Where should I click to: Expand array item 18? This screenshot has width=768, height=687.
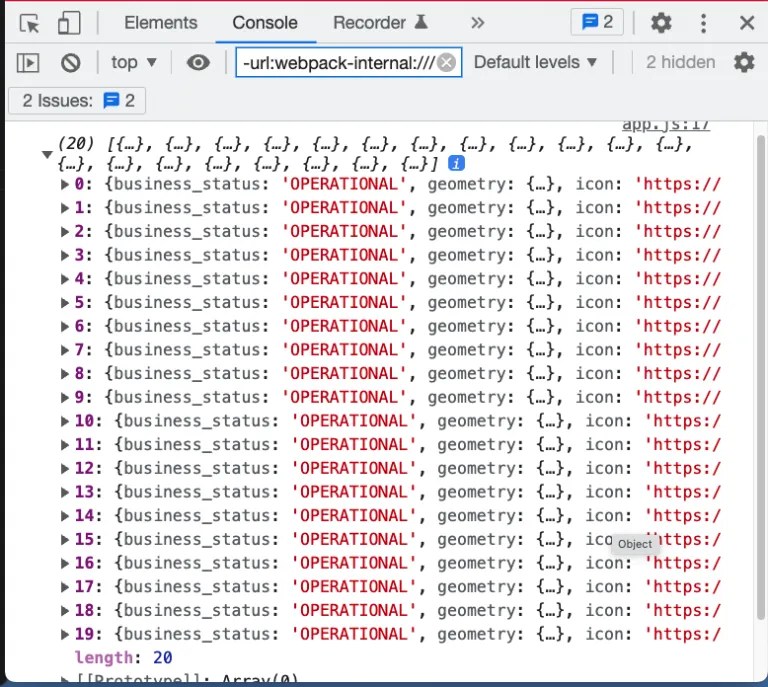tap(65, 610)
